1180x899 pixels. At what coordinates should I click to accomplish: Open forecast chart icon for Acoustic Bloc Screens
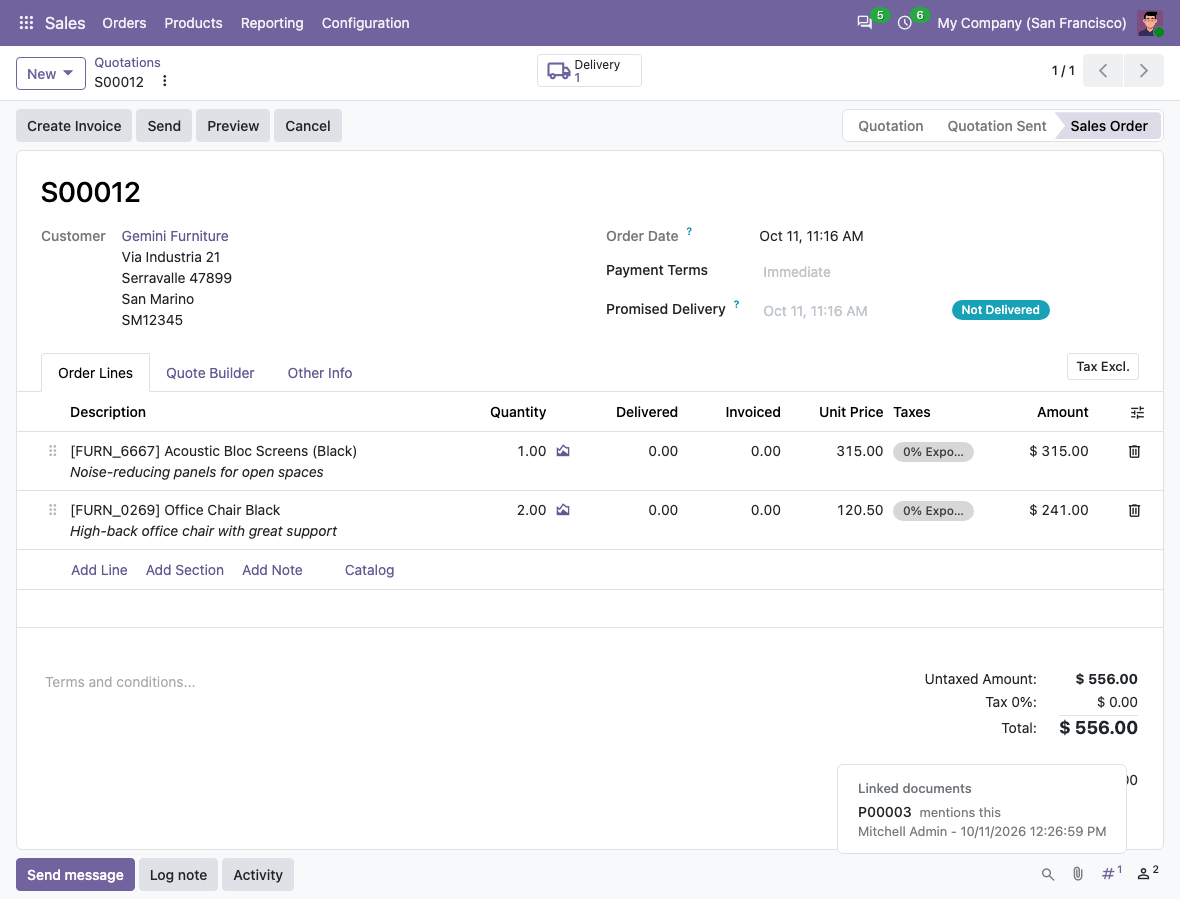coord(563,451)
